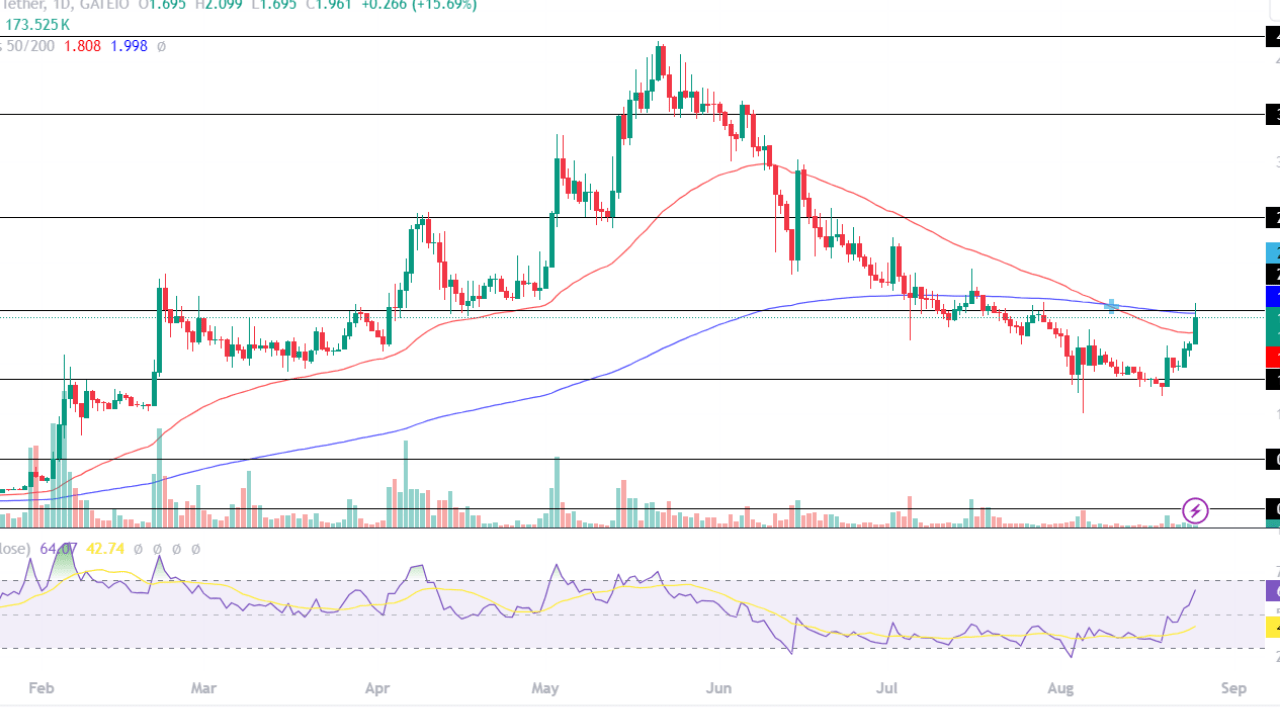Click the purple lightning bolt alert icon

[x=1195, y=511]
